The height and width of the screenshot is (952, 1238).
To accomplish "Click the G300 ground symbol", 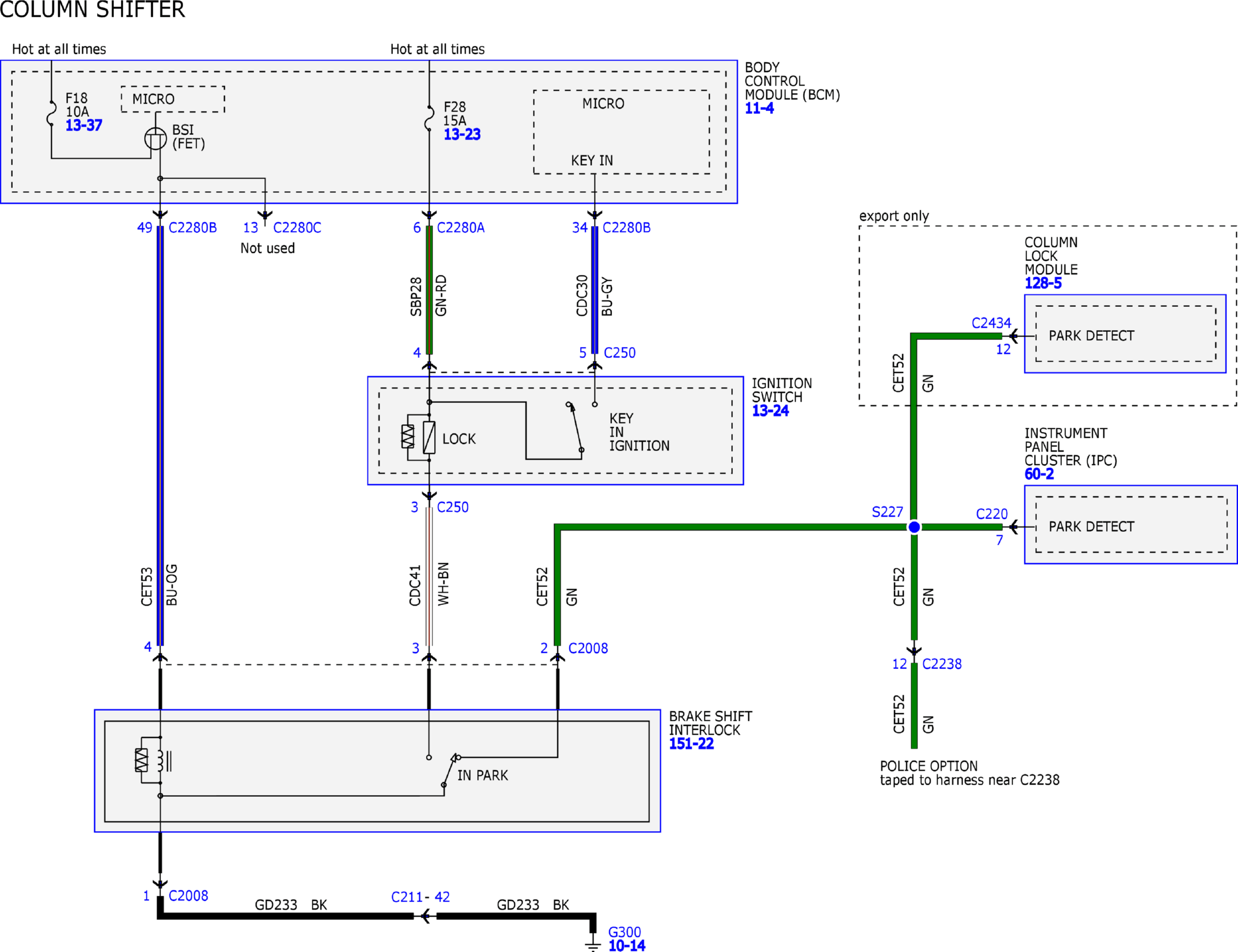I will [592, 942].
